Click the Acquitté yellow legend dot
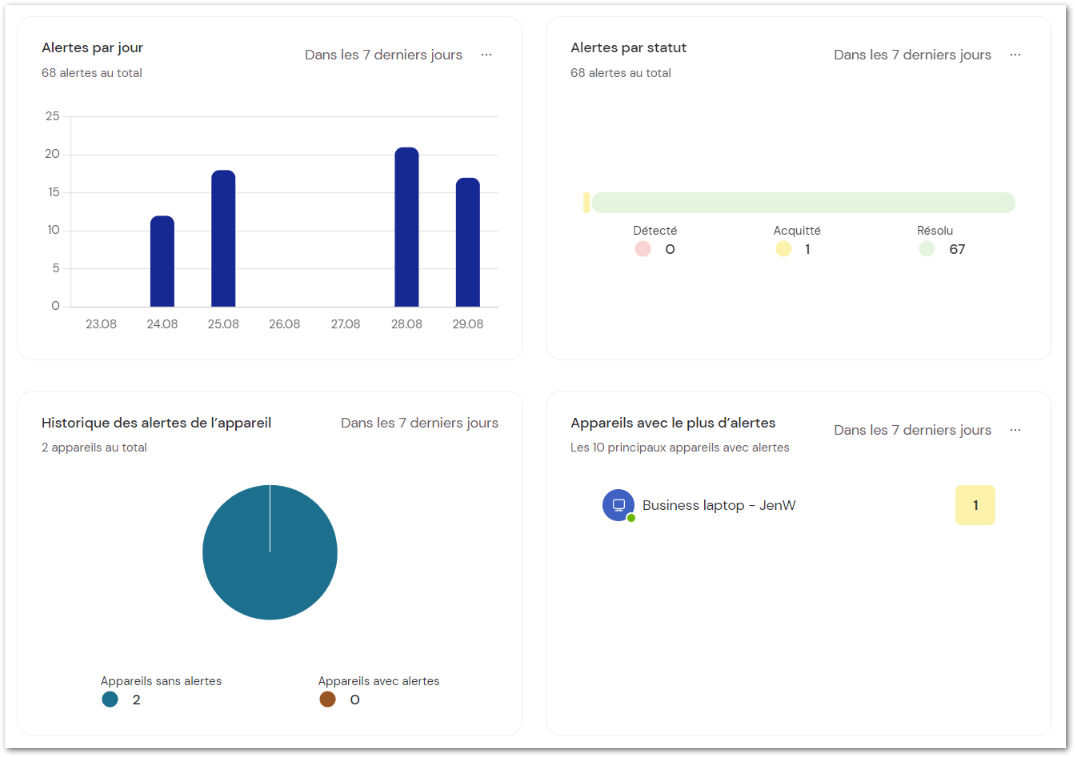Screen dimensions: 1075x757 tap(784, 249)
